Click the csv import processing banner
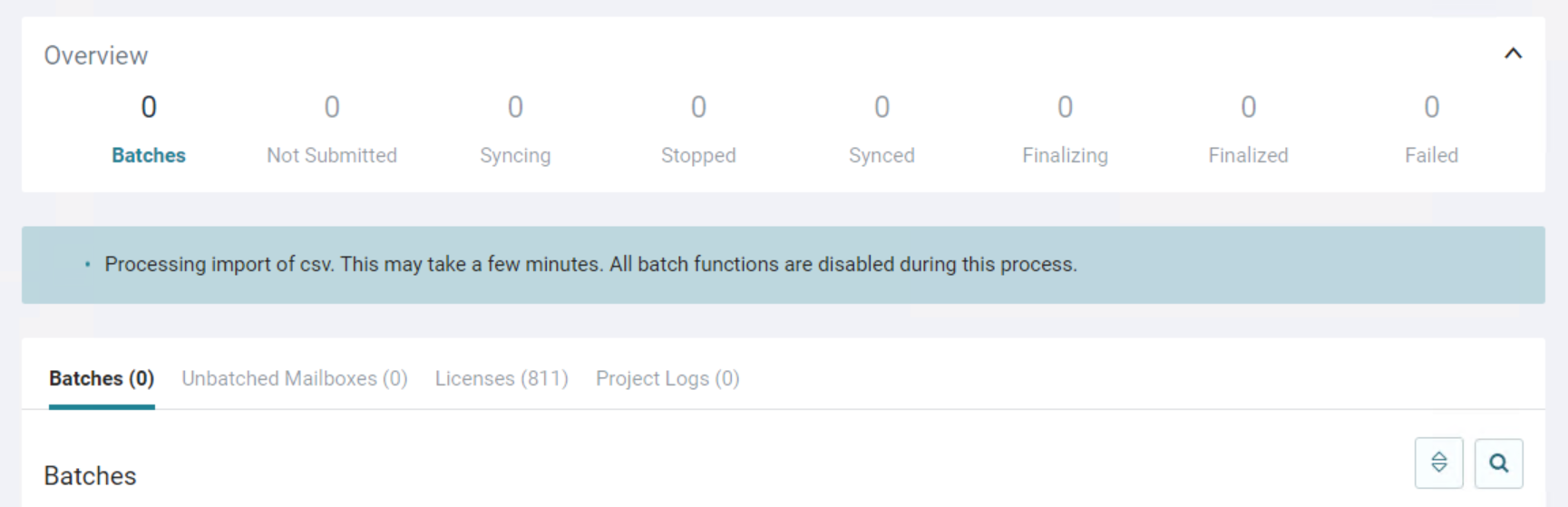This screenshot has height=507, width=1568. point(784,265)
